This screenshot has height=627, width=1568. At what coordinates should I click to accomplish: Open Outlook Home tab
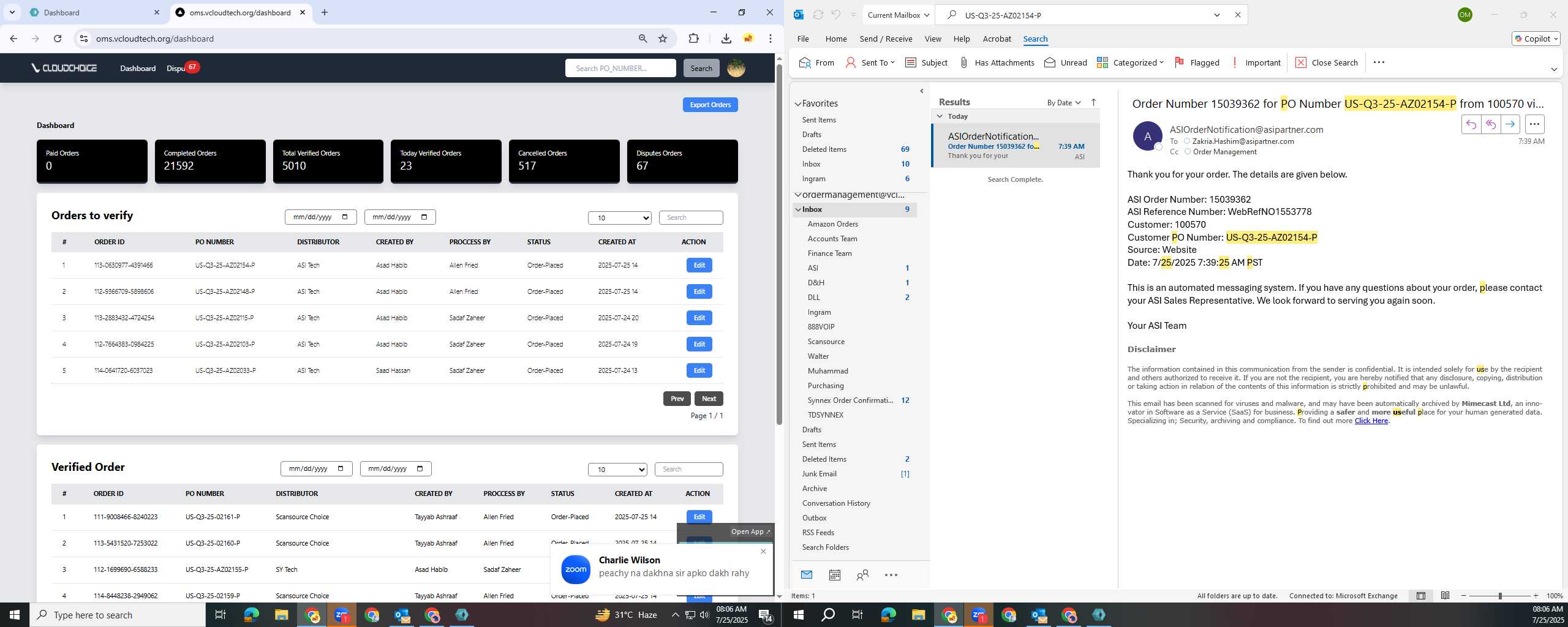pyautogui.click(x=836, y=39)
